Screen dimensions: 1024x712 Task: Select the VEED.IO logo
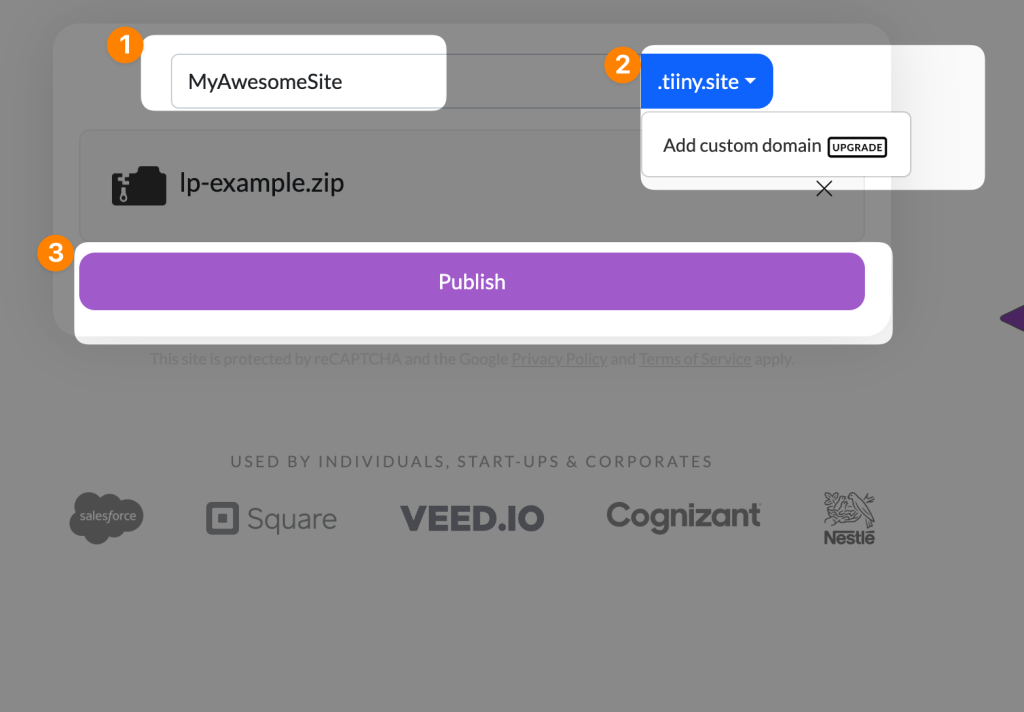471,518
